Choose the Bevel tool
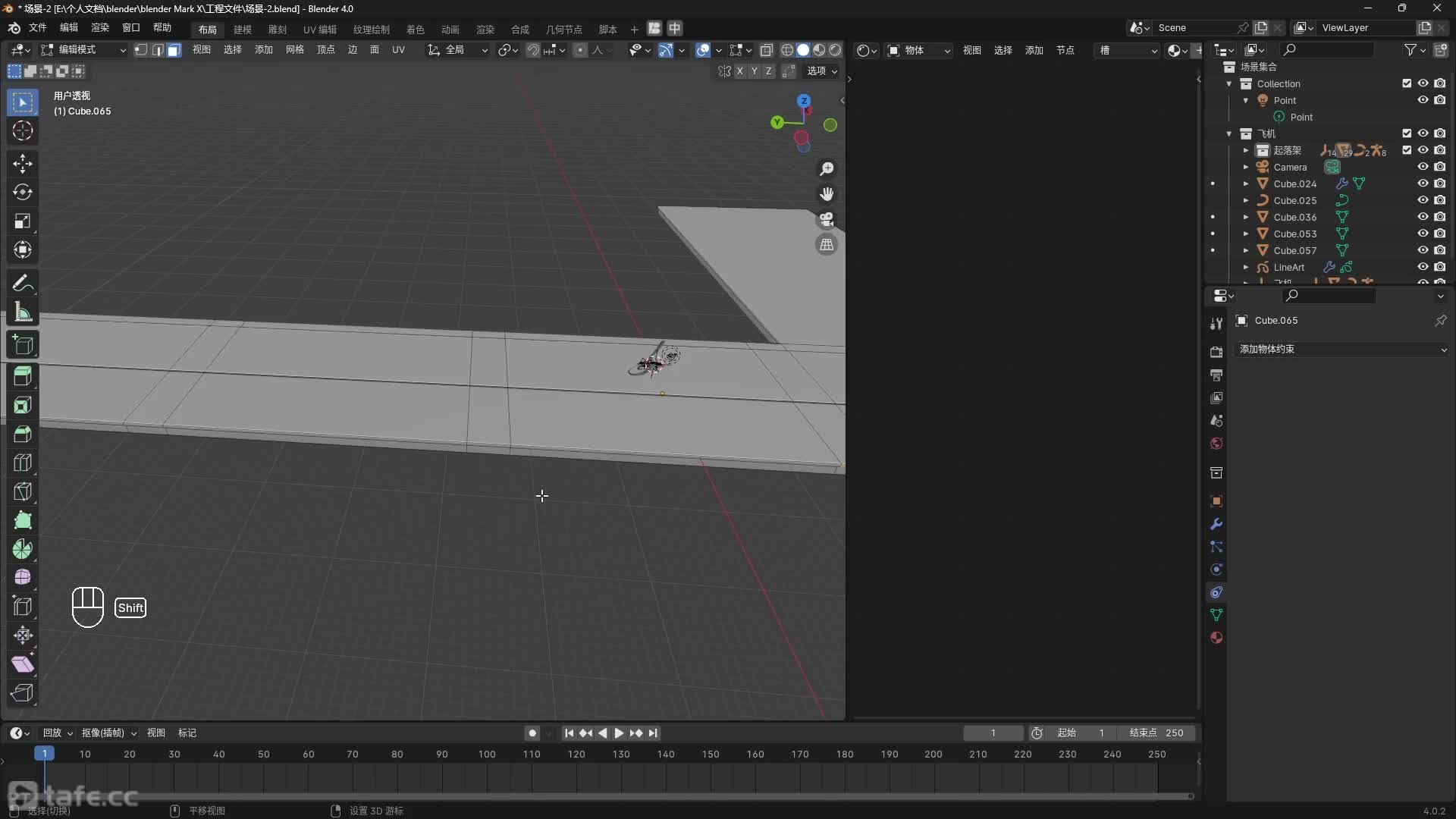The width and height of the screenshot is (1456, 819). 23,434
